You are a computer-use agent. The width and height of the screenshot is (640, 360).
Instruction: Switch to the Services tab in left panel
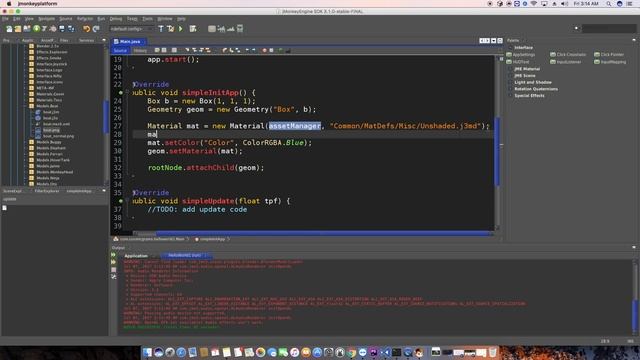pyautogui.click(x=86, y=40)
